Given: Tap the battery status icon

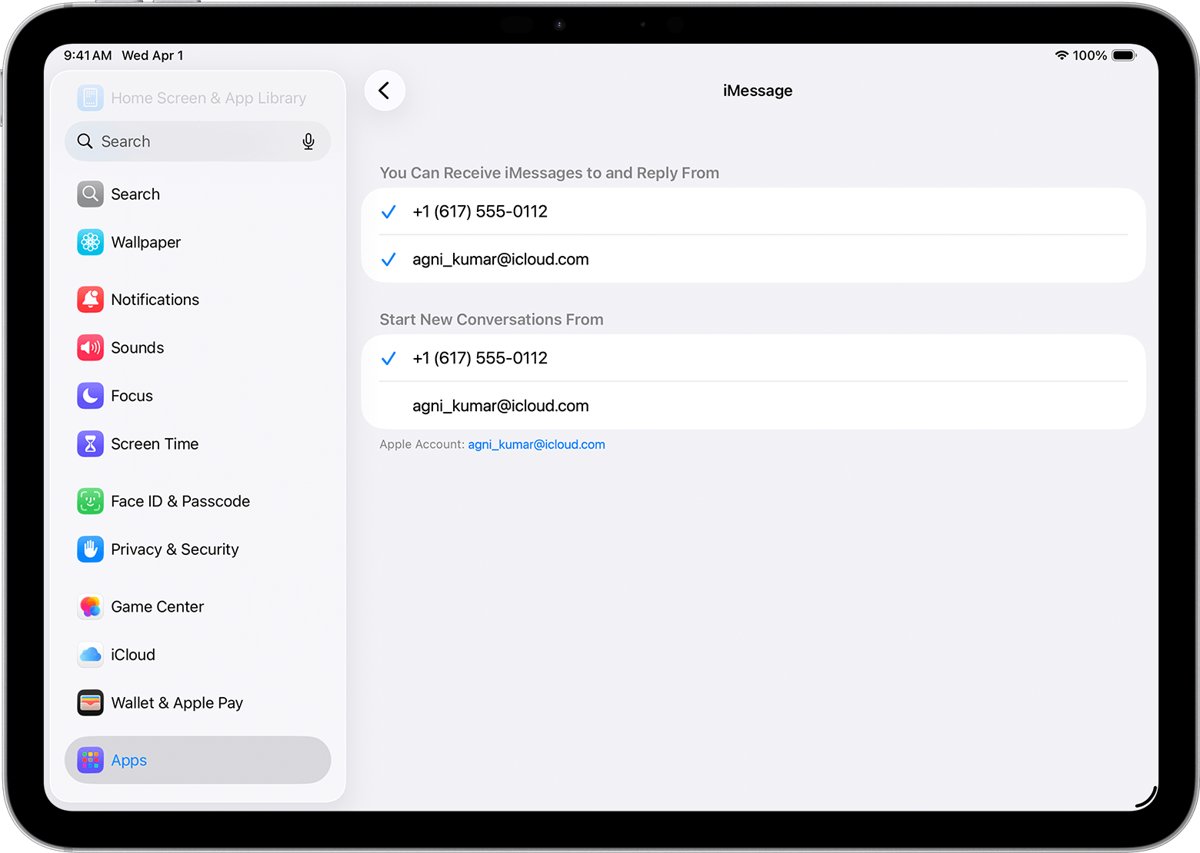Looking at the screenshot, I should pos(1124,56).
